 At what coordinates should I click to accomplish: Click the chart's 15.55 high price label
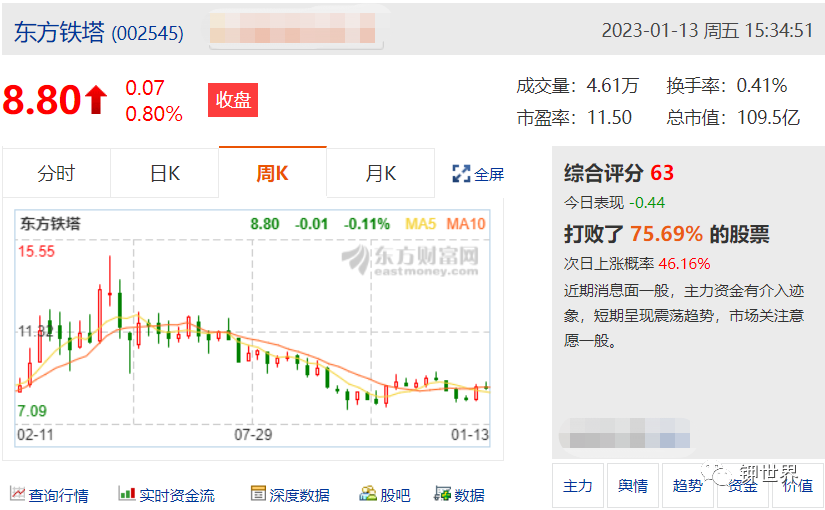point(36,252)
